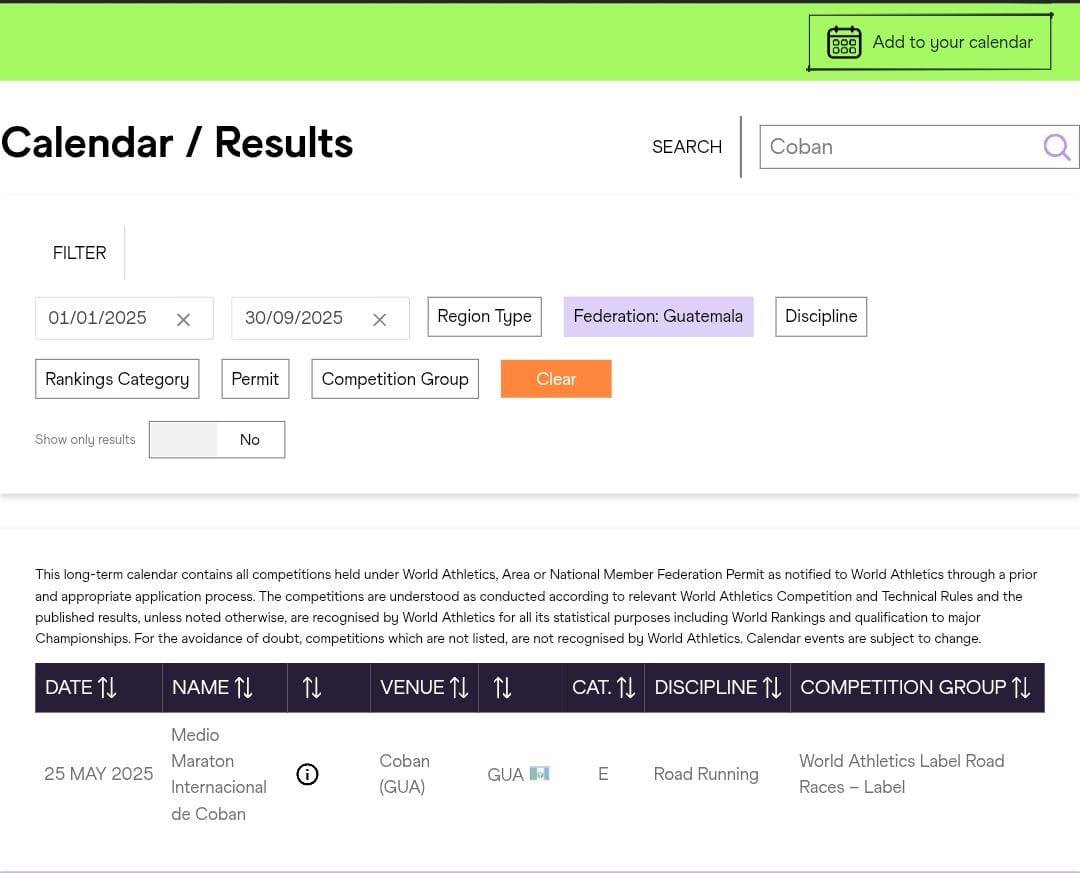This screenshot has width=1080, height=873.
Task: Sort by VENUE column arrows
Action: tap(458, 687)
